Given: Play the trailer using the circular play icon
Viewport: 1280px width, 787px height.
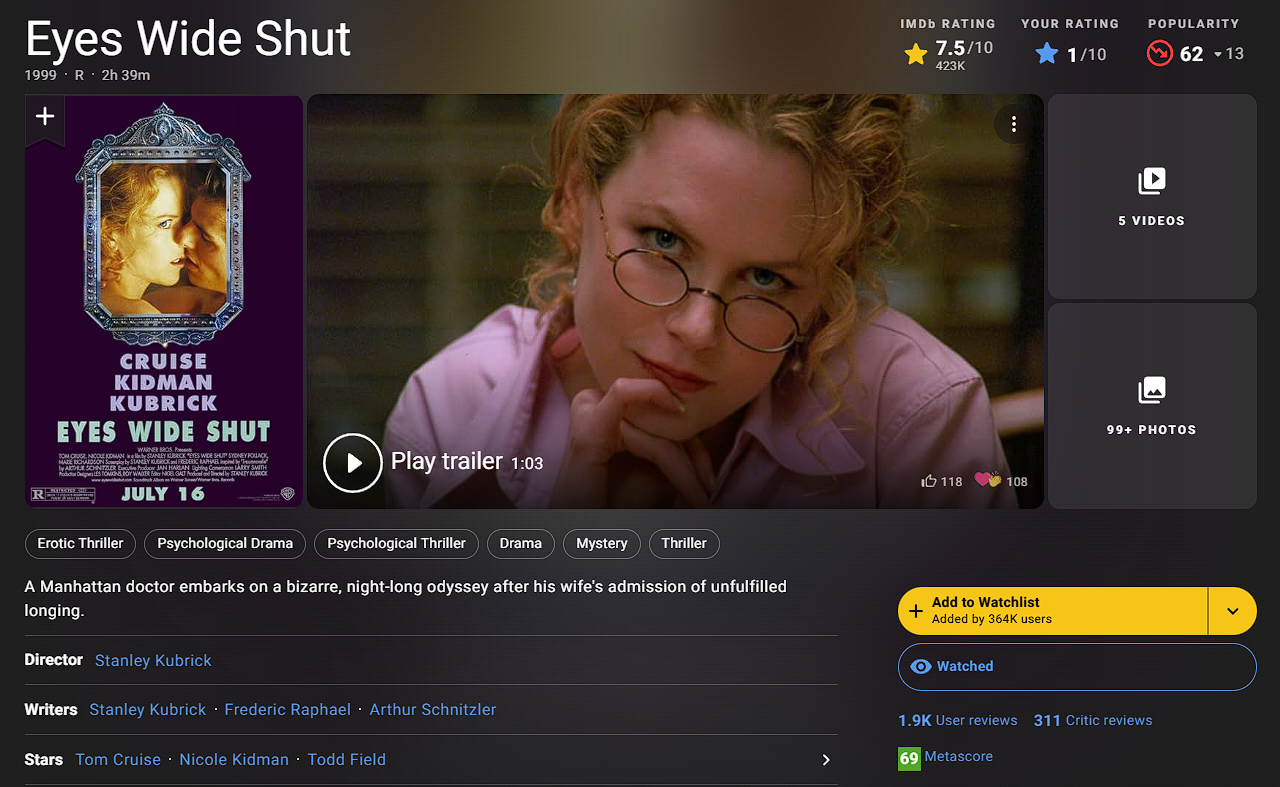Looking at the screenshot, I should click(x=353, y=462).
